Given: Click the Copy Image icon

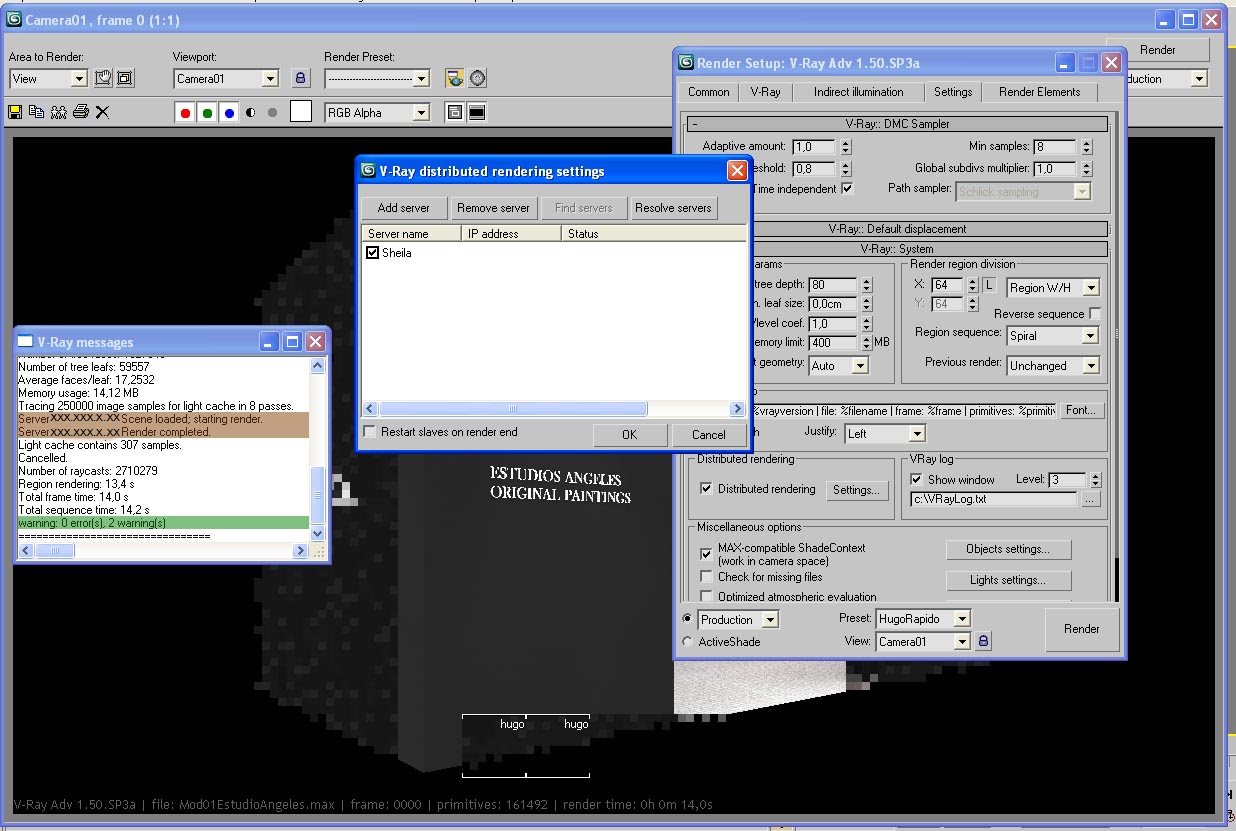Looking at the screenshot, I should point(37,112).
